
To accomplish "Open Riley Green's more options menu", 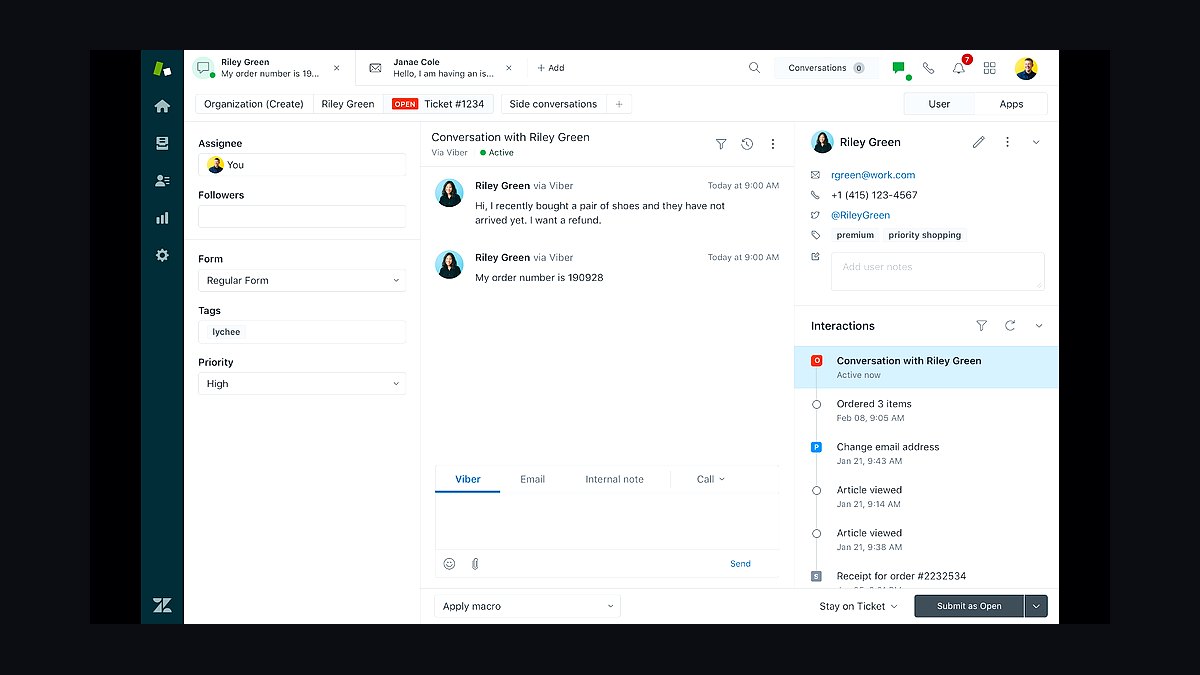I will [x=1007, y=142].
